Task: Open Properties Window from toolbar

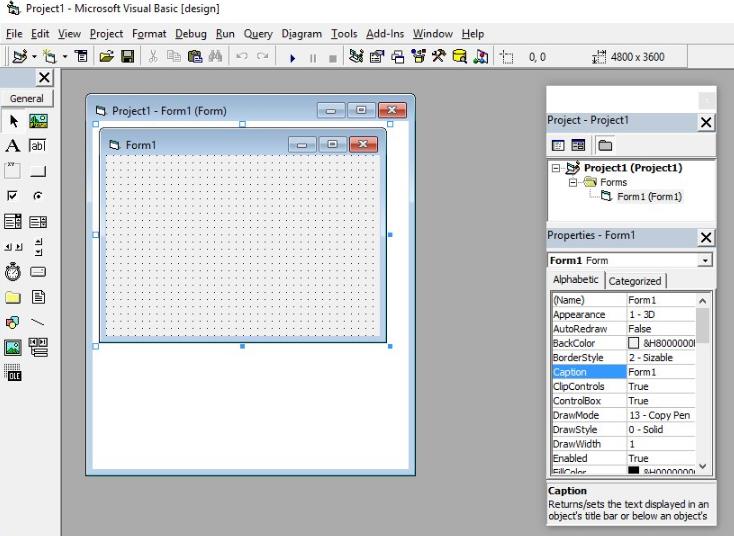Action: click(377, 57)
